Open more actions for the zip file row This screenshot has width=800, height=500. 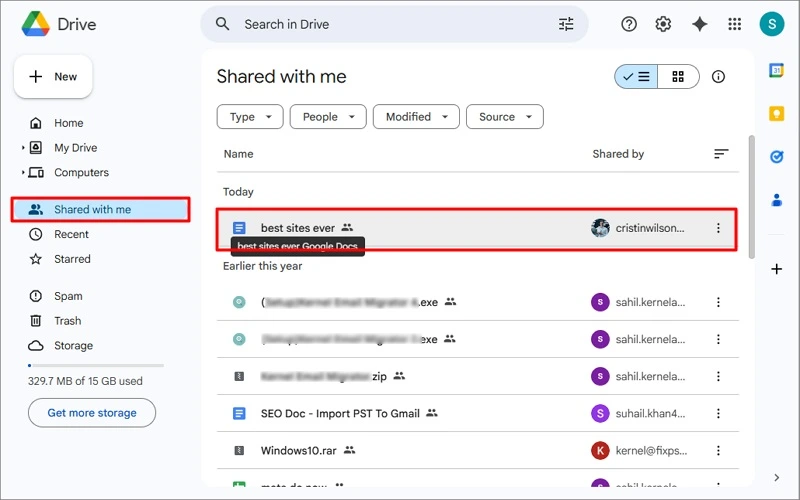pyautogui.click(x=718, y=377)
